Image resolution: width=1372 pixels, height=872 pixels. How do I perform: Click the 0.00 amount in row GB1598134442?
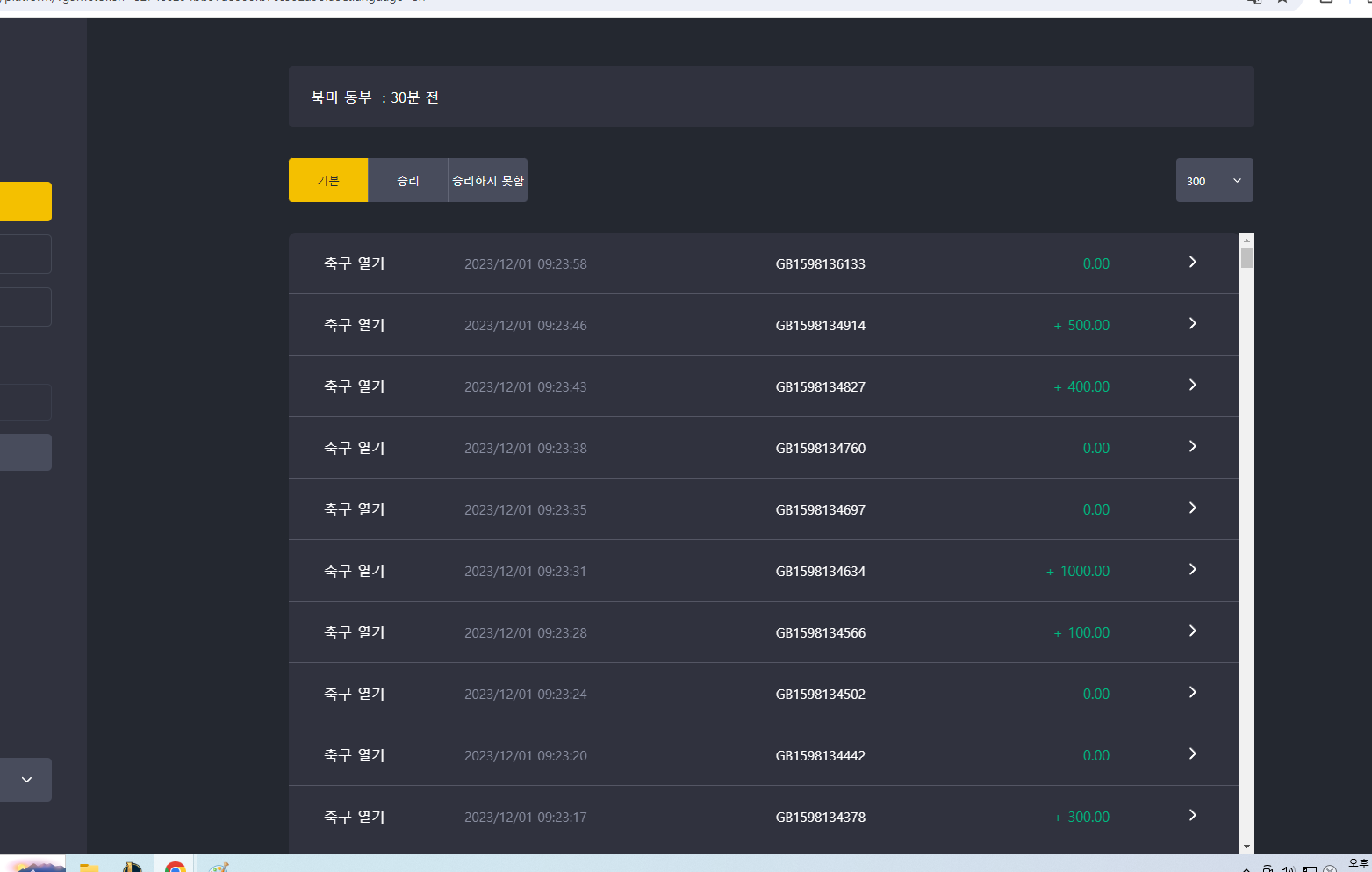tap(1096, 755)
